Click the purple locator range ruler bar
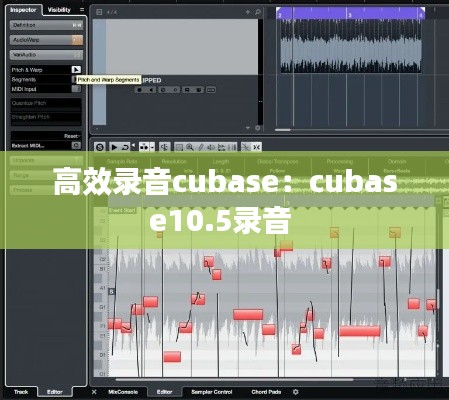Screen dimensions: 449x400 click(350, 14)
